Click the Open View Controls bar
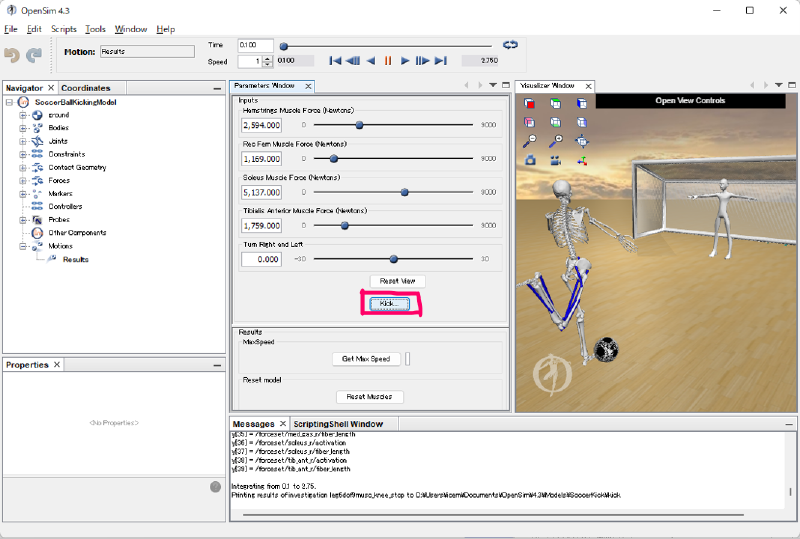Image resolution: width=800 pixels, height=539 pixels. point(690,101)
